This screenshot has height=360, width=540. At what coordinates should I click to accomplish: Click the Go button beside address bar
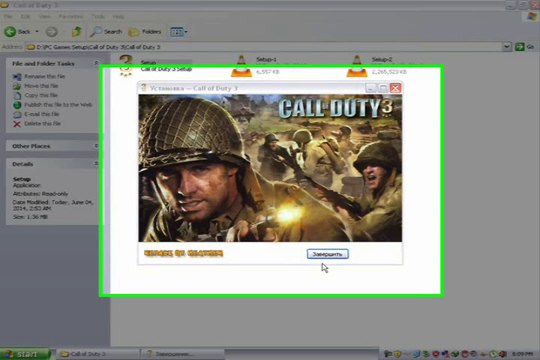(x=525, y=47)
